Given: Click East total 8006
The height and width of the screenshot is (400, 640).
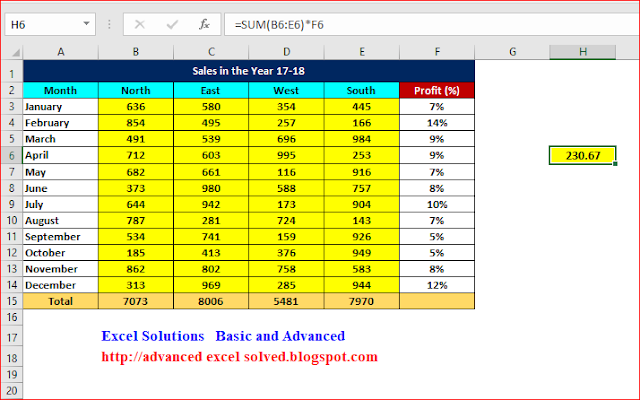Looking at the screenshot, I should point(211,301).
